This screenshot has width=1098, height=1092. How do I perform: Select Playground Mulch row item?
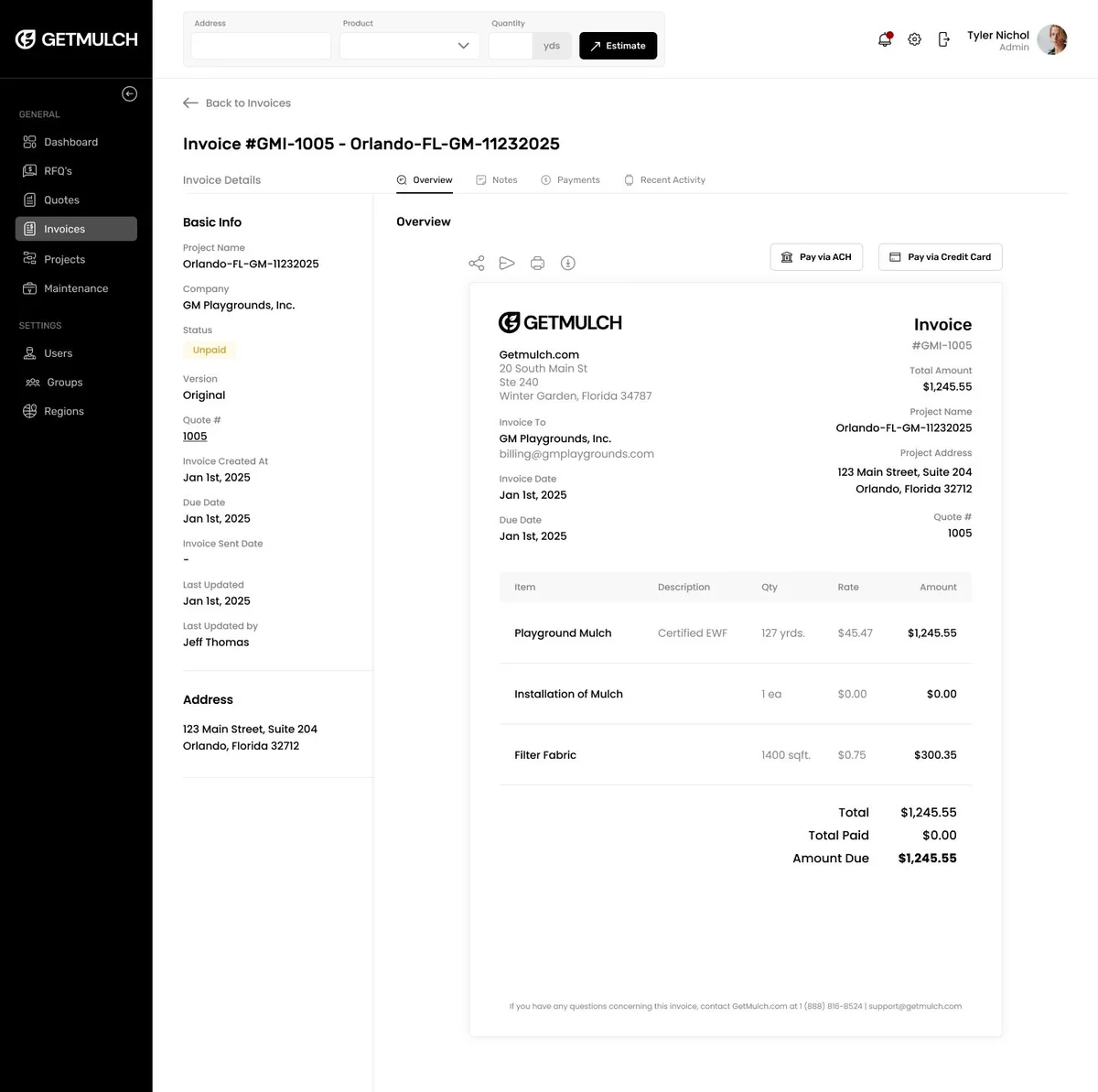pyautogui.click(x=563, y=633)
